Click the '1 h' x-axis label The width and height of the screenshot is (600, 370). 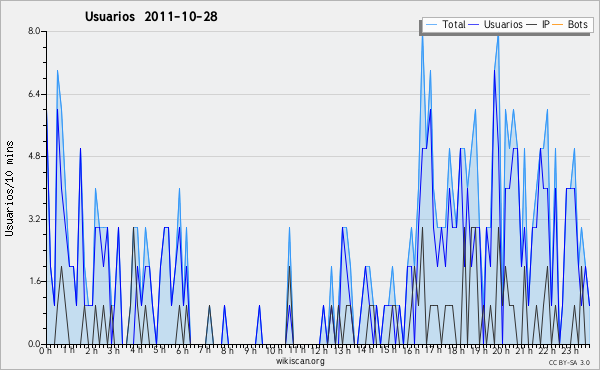click(68, 350)
